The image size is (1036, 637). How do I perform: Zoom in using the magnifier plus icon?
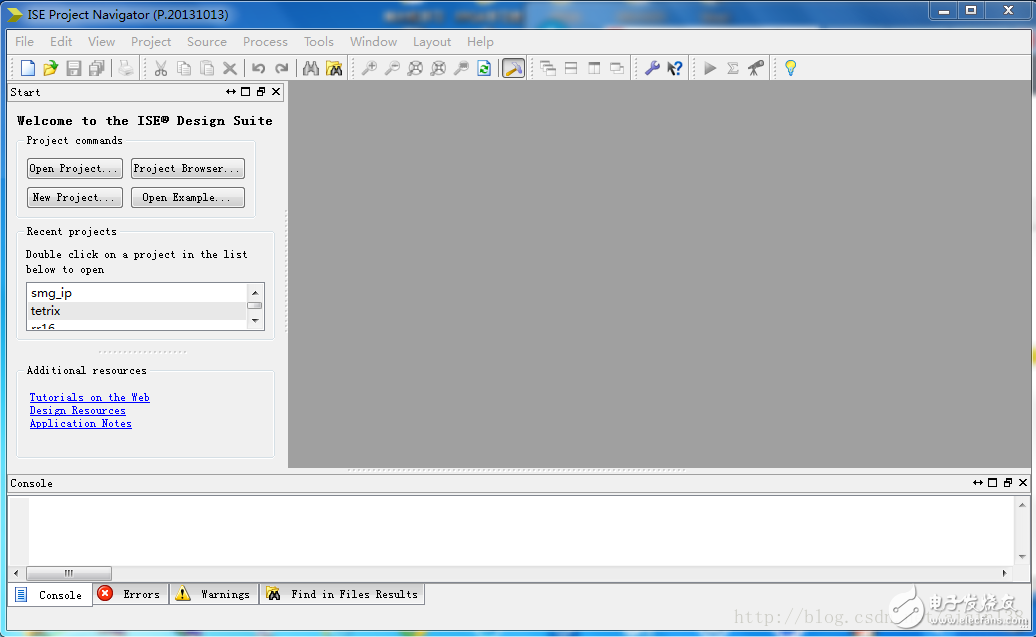[369, 67]
